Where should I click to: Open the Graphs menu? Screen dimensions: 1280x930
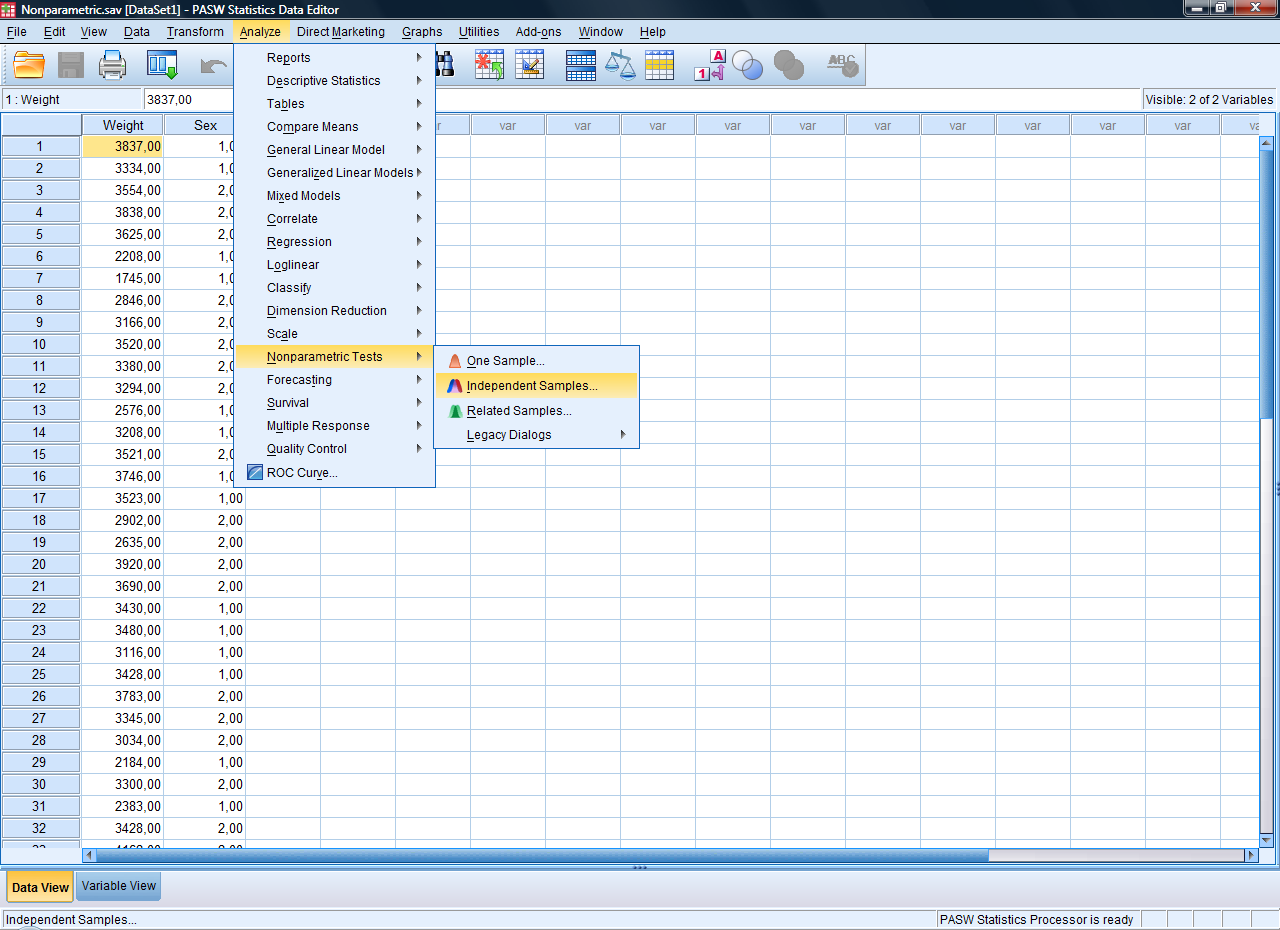[422, 32]
